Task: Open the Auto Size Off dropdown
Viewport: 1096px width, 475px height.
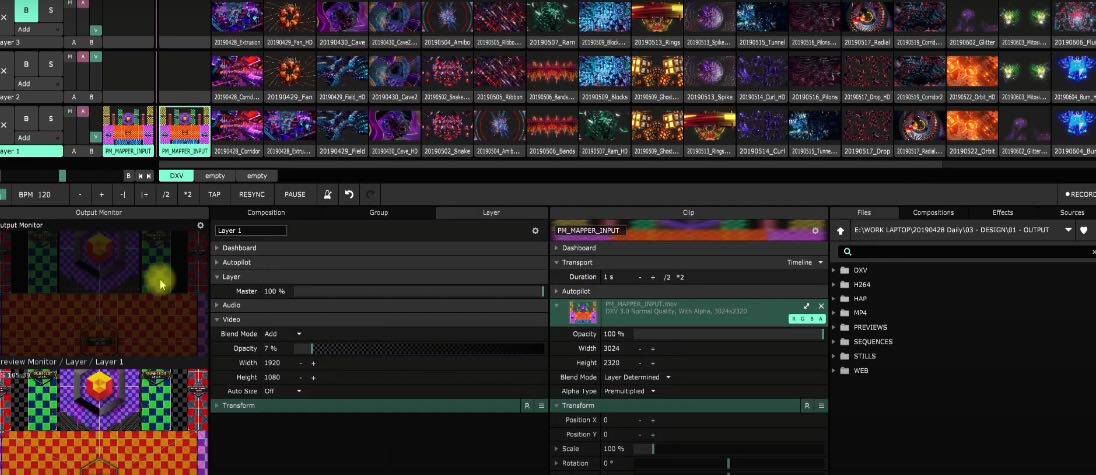Action: 283,391
